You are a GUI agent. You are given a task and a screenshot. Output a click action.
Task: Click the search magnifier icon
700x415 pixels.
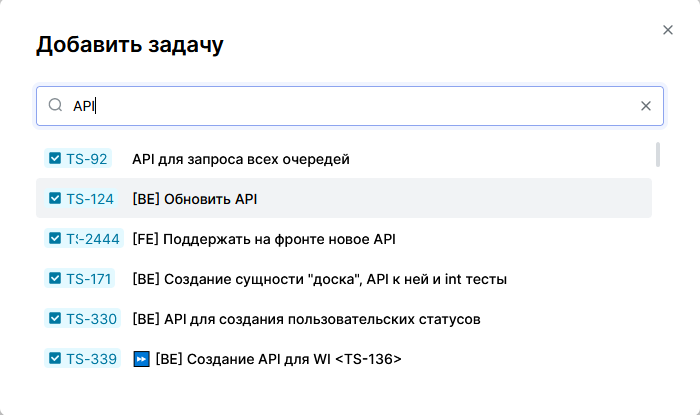[x=56, y=106]
